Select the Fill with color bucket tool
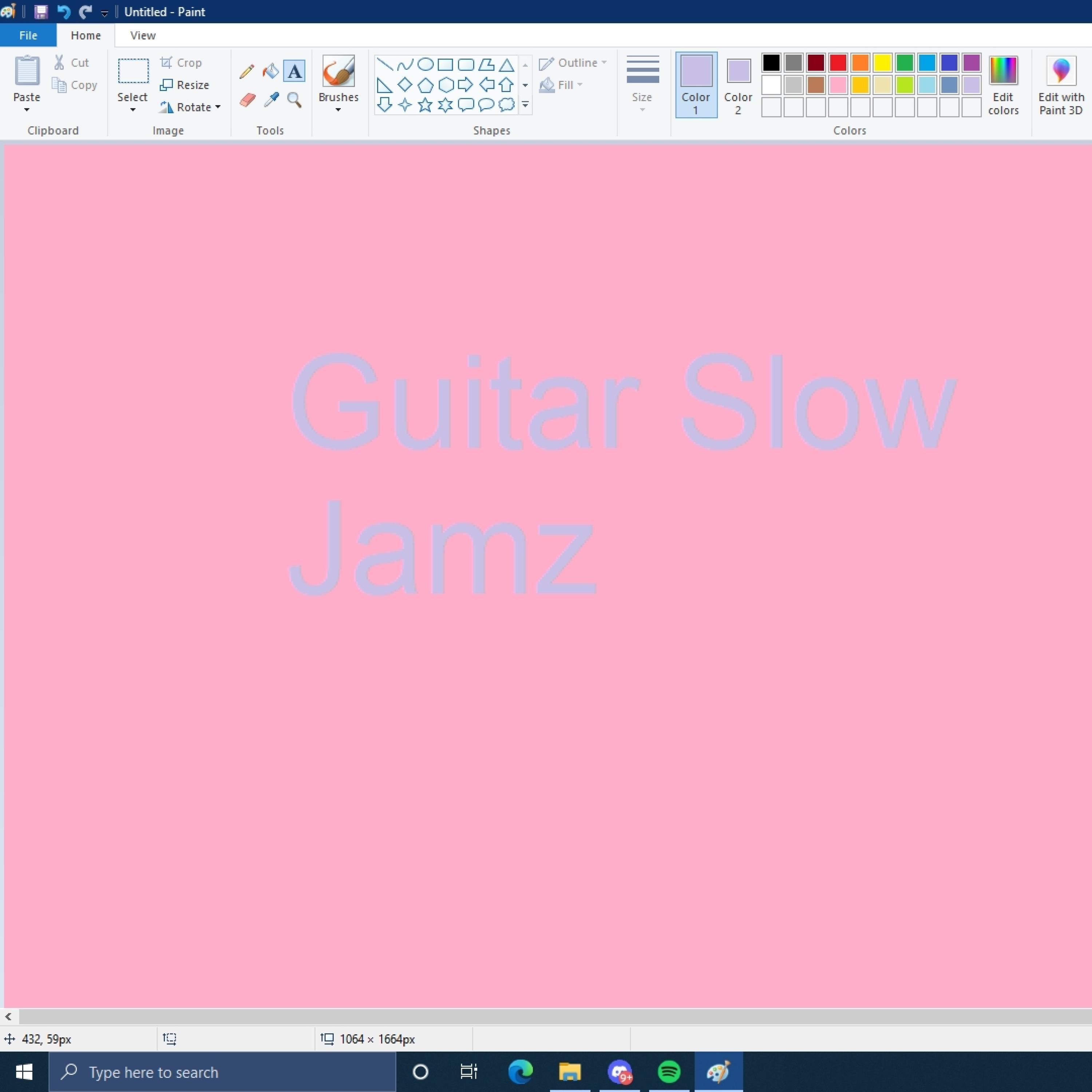The width and height of the screenshot is (1092, 1092). (271, 71)
